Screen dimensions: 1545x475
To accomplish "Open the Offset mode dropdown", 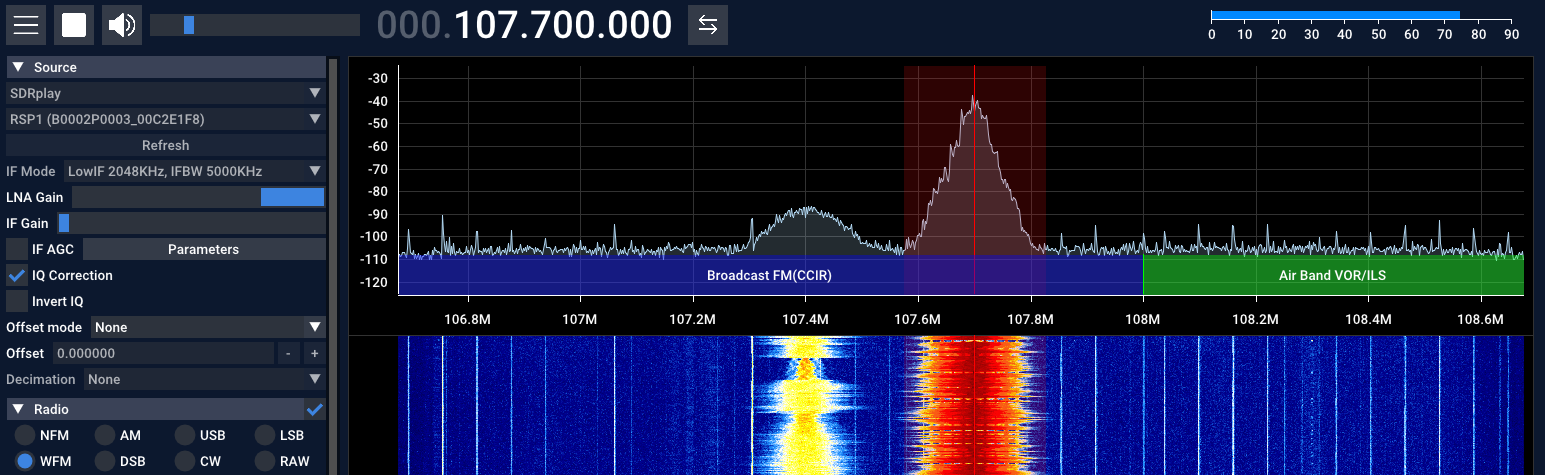I will click(208, 327).
